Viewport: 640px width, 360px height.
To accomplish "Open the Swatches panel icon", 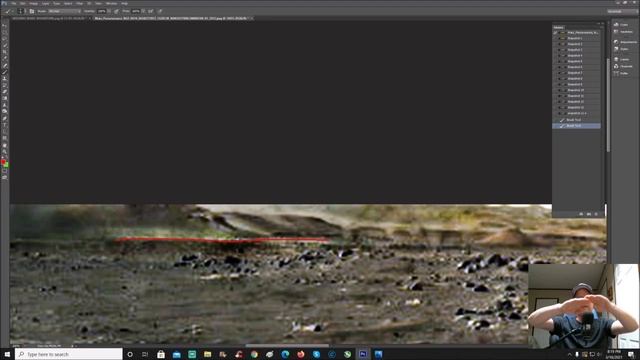I will tap(616, 31).
